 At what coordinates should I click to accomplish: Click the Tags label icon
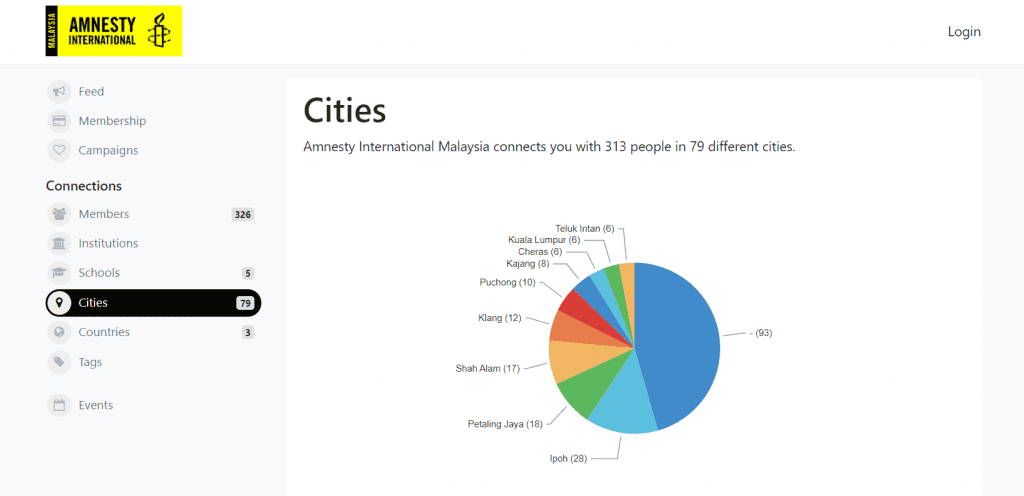tap(59, 362)
